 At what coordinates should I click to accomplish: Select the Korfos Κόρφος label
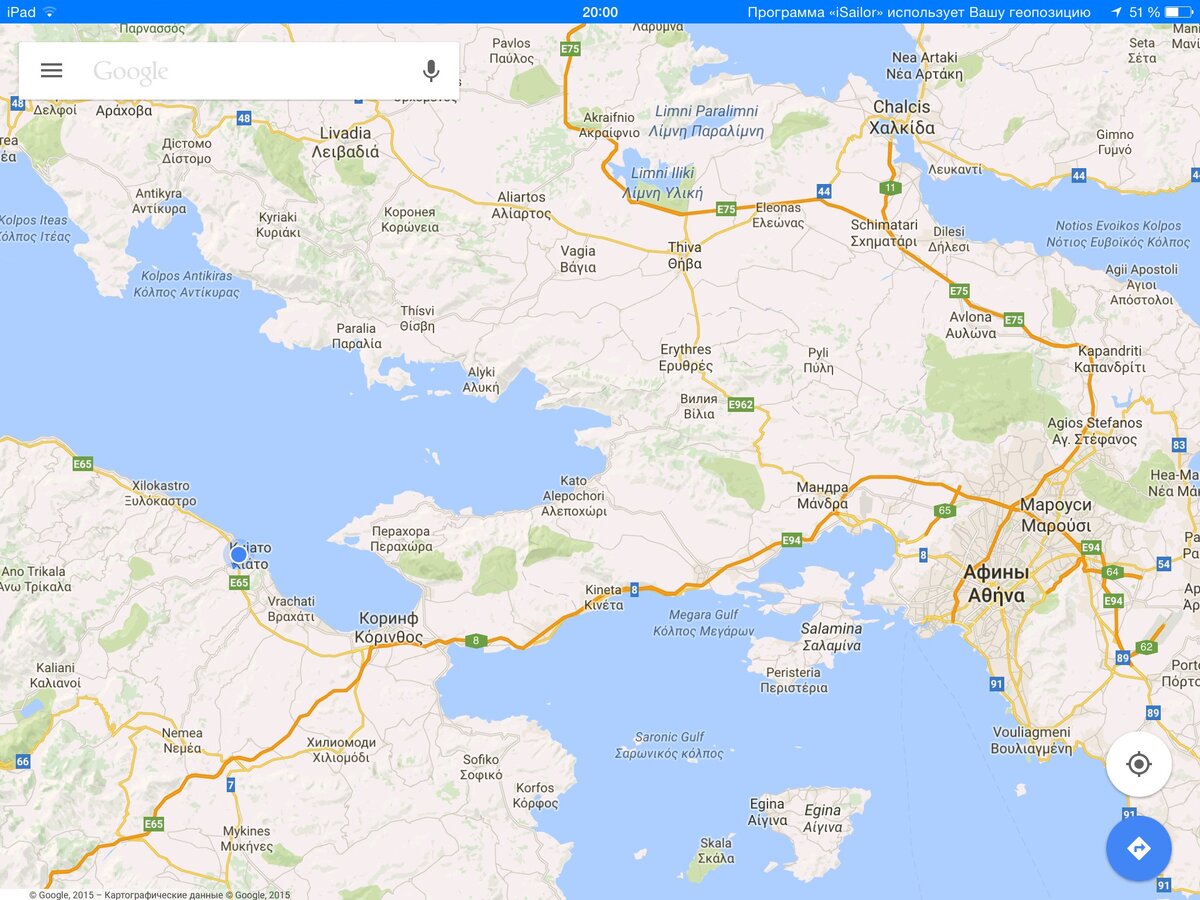(535, 795)
